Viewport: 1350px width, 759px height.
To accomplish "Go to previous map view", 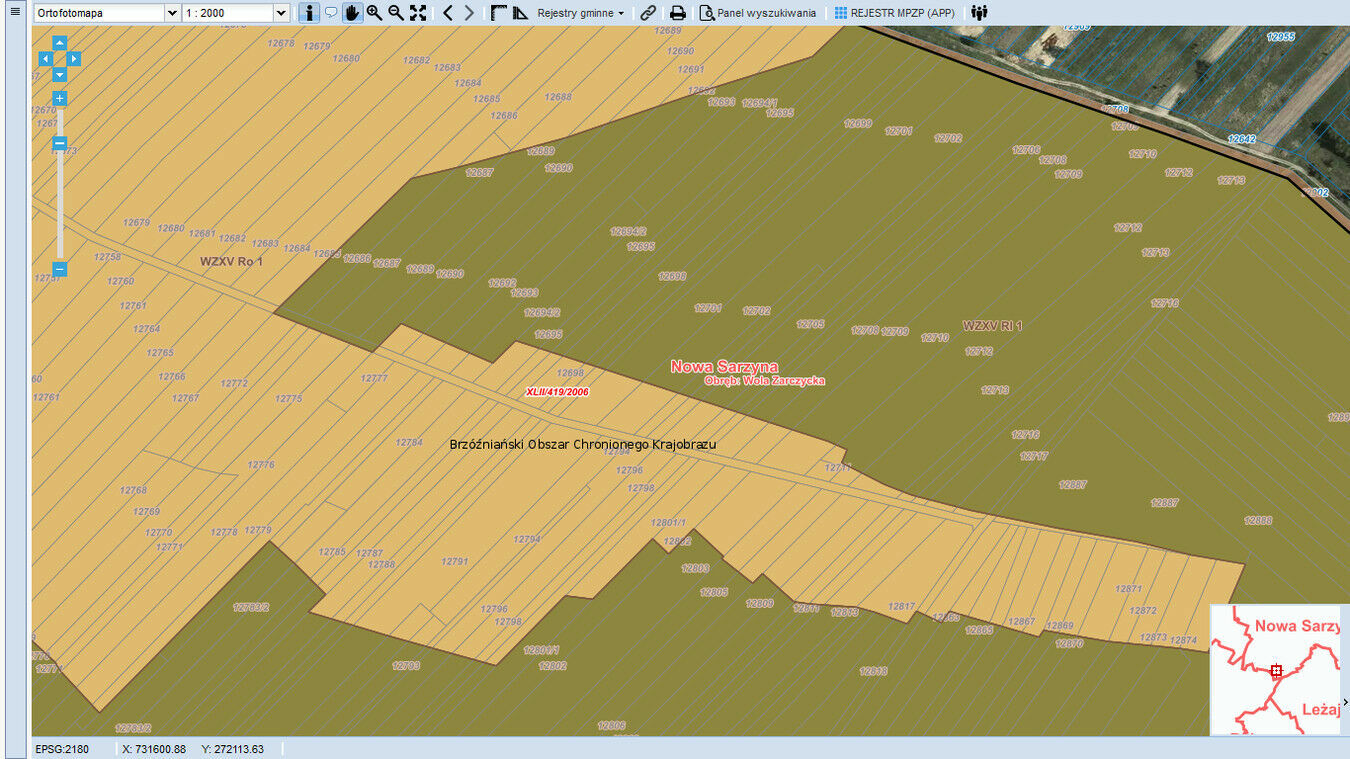I will [447, 13].
